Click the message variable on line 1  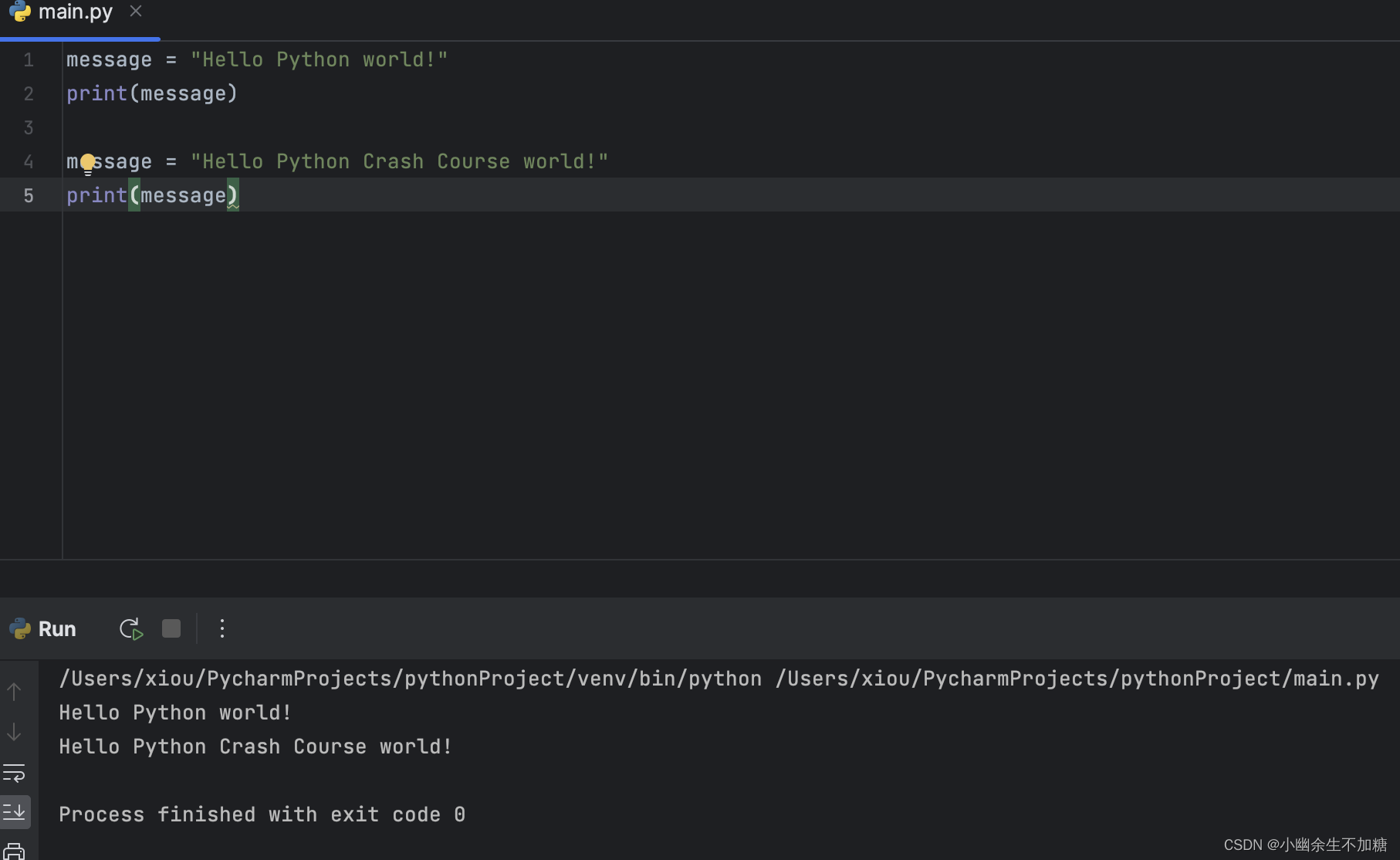[109, 60]
